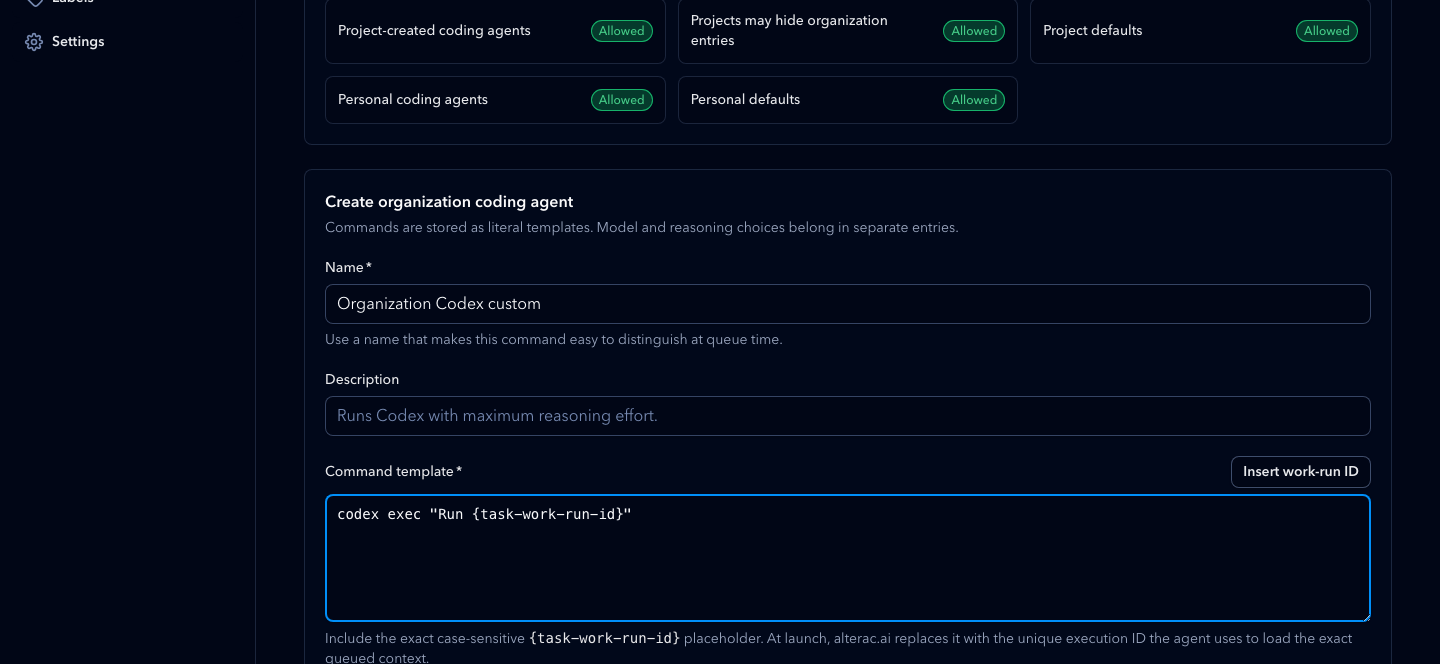Click the {task-work-run-id} placeholder in help text

click(x=605, y=638)
